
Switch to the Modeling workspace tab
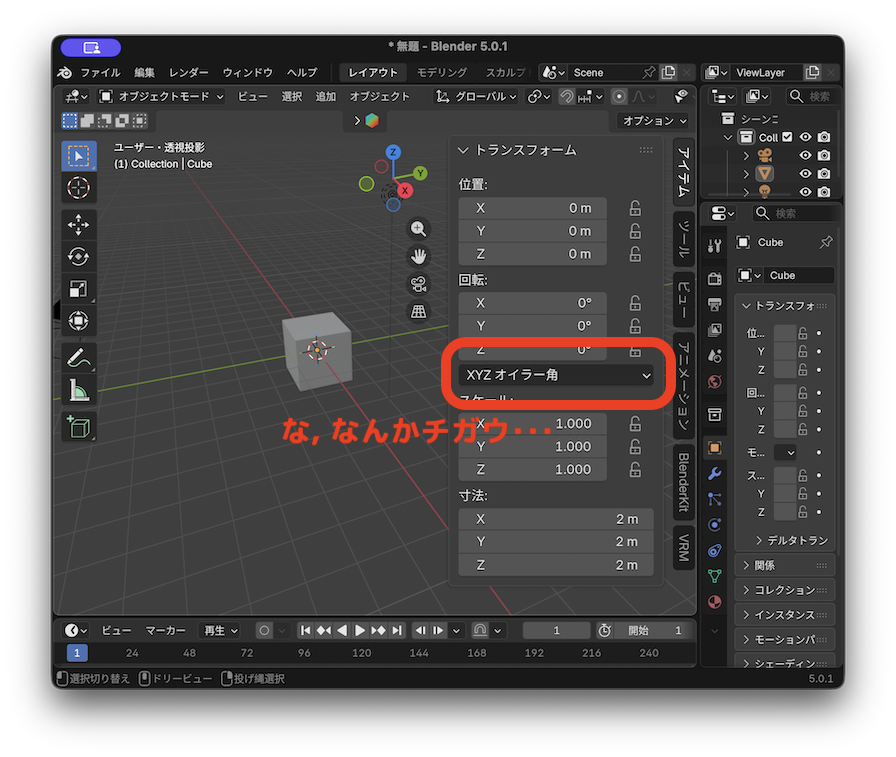tap(442, 73)
